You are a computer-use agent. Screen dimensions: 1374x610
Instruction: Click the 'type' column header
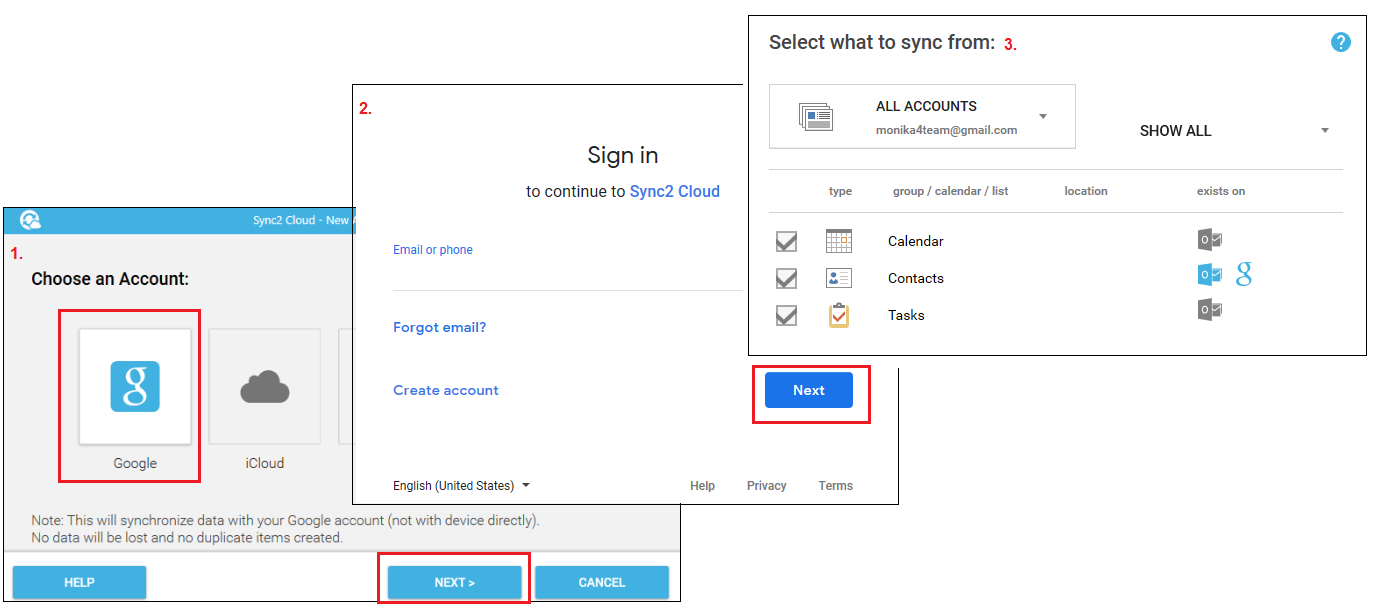(840, 191)
